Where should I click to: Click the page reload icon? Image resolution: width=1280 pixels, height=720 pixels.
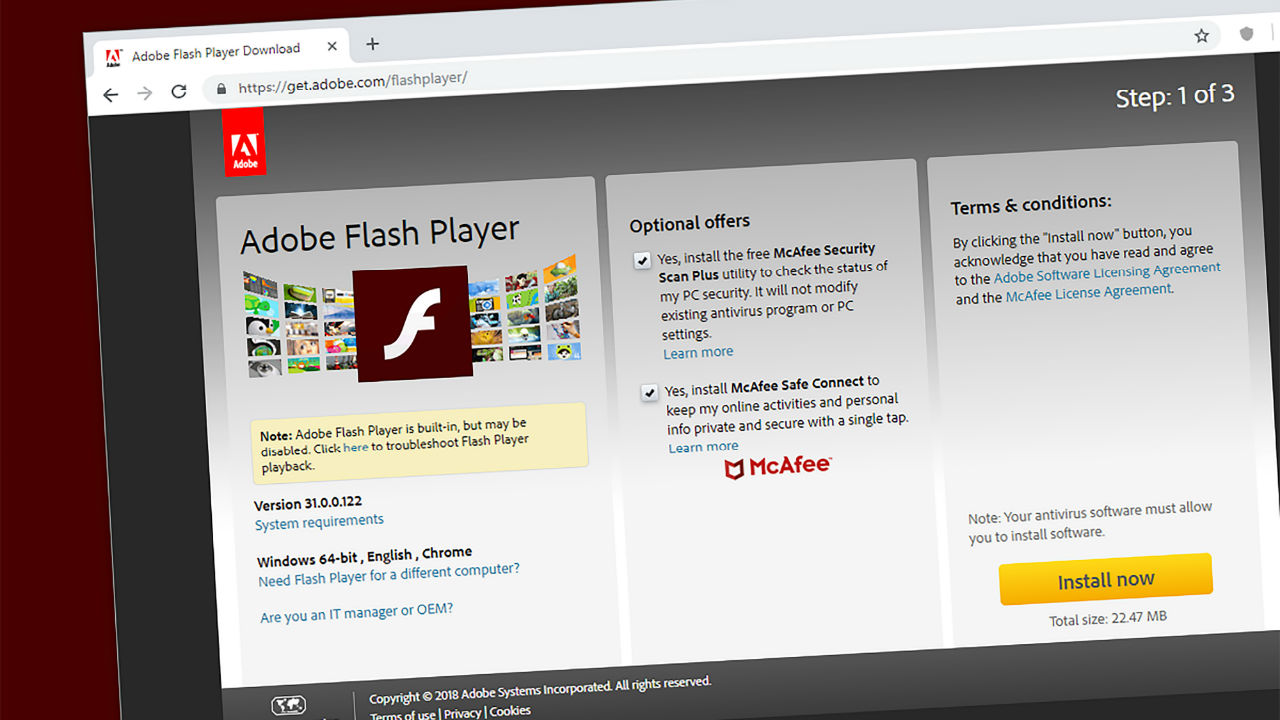179,90
